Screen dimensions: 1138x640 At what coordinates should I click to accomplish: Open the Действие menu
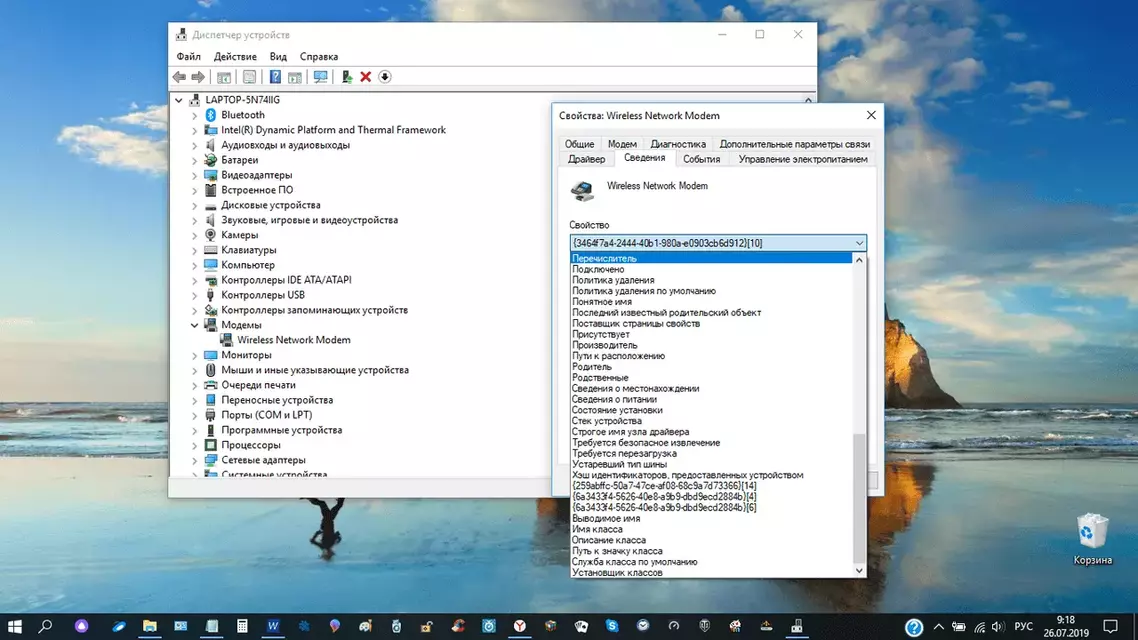point(235,57)
